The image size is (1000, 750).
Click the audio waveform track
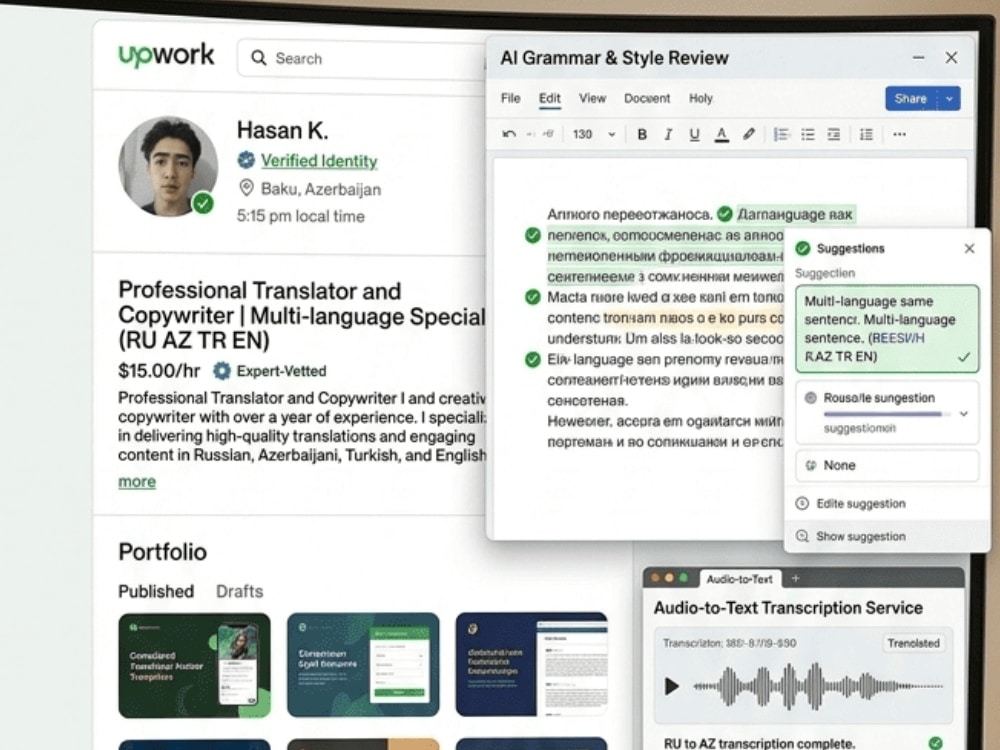point(818,687)
